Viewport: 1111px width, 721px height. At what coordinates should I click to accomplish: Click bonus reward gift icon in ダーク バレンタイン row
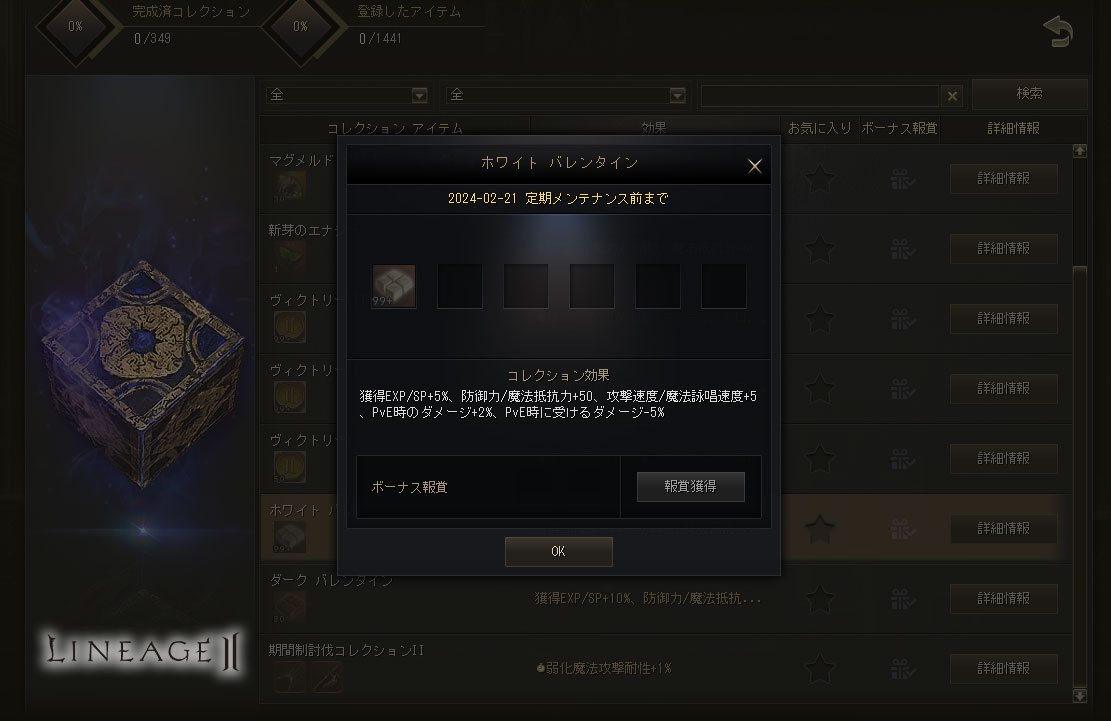(x=902, y=598)
